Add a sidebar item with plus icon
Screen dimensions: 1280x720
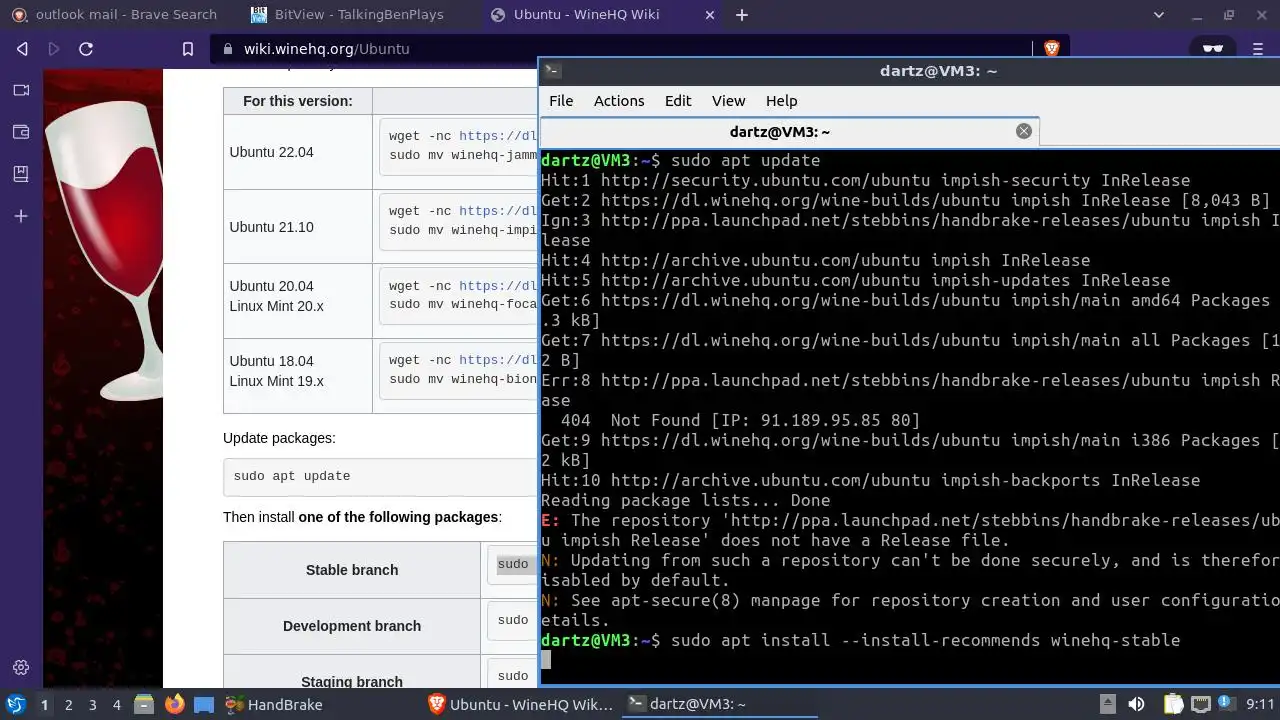[x=21, y=216]
